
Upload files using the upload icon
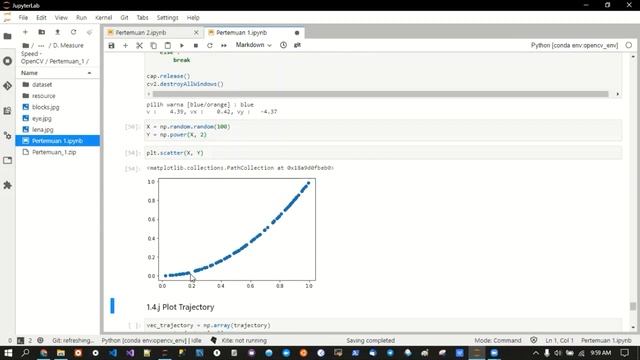58,32
